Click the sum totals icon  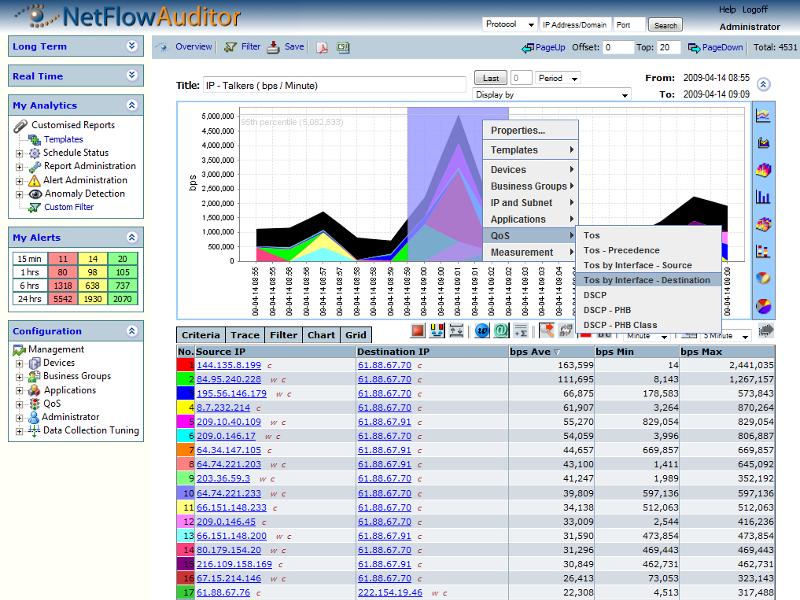click(x=520, y=331)
